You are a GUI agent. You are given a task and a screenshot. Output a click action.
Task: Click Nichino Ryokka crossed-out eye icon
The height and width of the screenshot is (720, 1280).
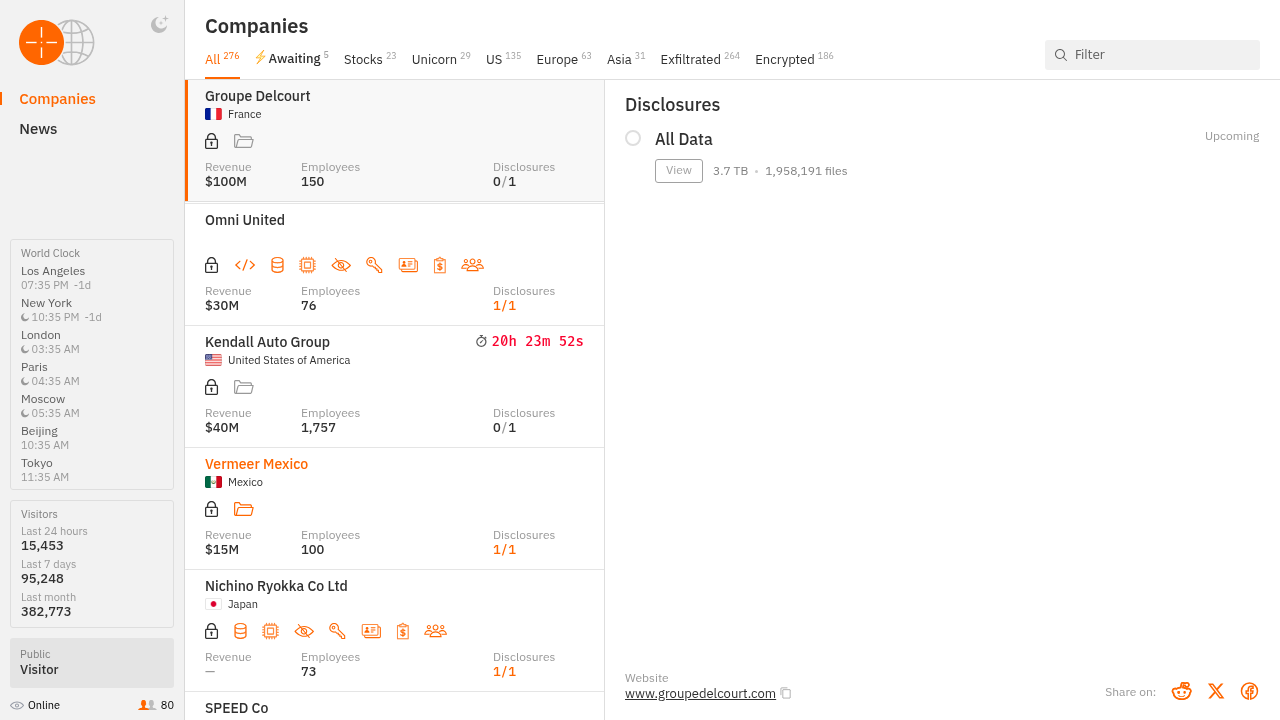[304, 631]
